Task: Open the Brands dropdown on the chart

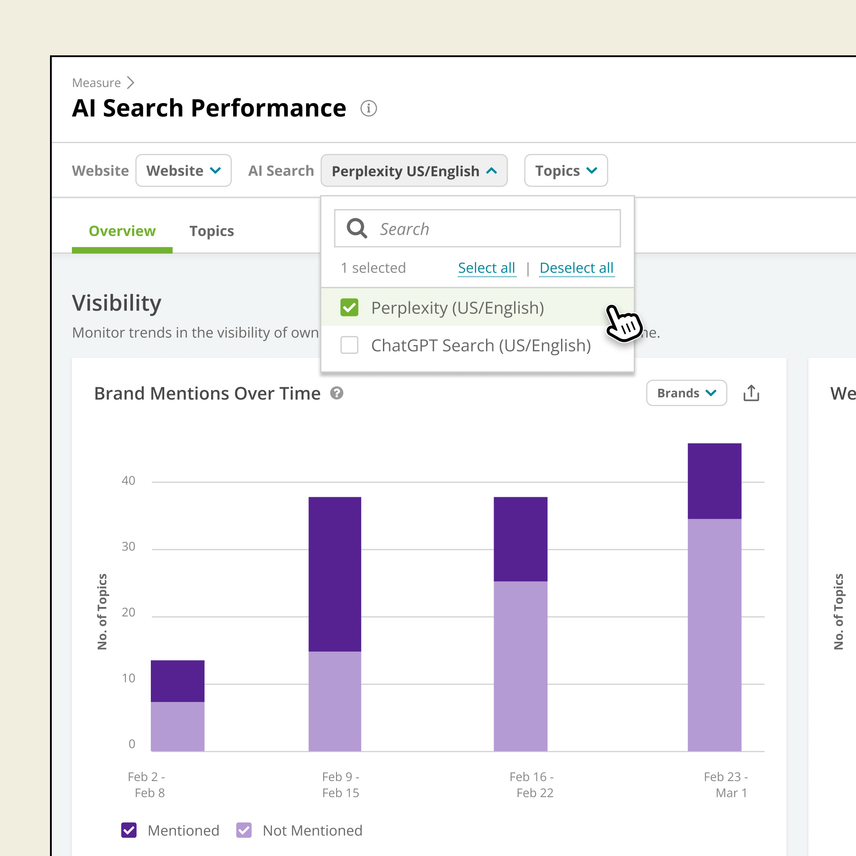Action: click(686, 393)
